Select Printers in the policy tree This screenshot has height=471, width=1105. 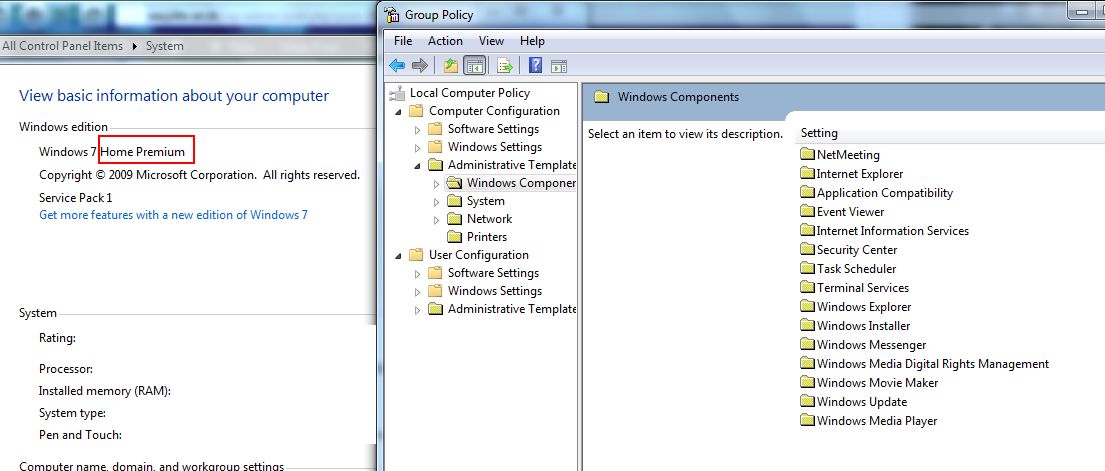point(486,237)
